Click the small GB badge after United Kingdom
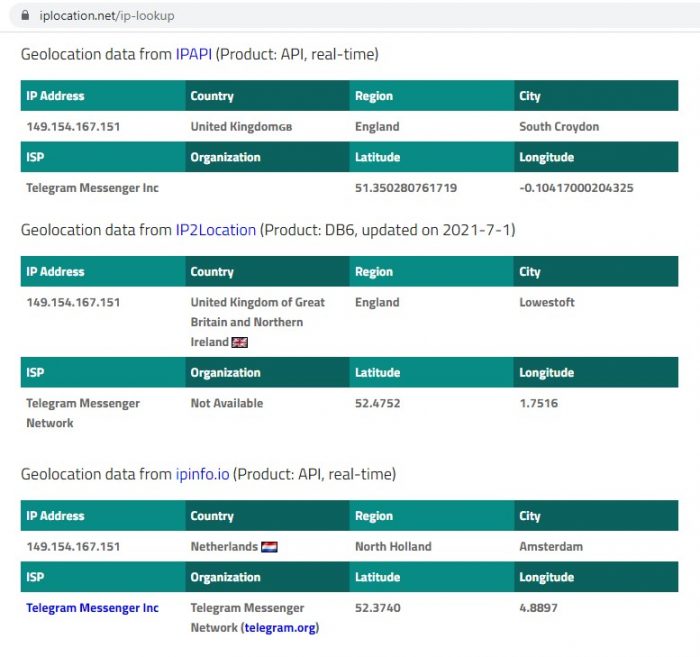700x657 pixels. 286,128
